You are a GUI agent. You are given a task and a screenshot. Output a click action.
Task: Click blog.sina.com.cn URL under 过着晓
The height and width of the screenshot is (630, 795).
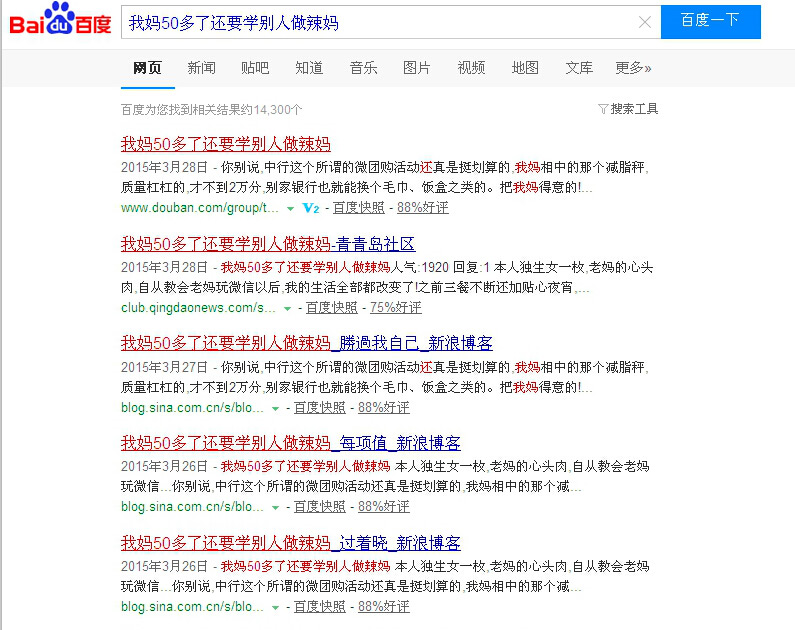(192, 607)
